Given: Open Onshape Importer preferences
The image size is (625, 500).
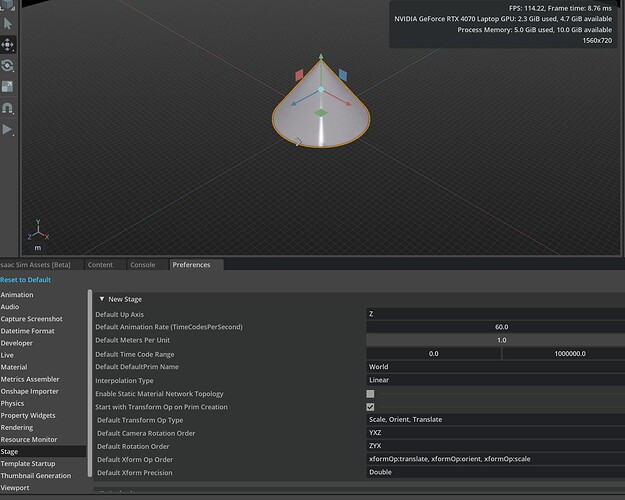Looking at the screenshot, I should 29,391.
